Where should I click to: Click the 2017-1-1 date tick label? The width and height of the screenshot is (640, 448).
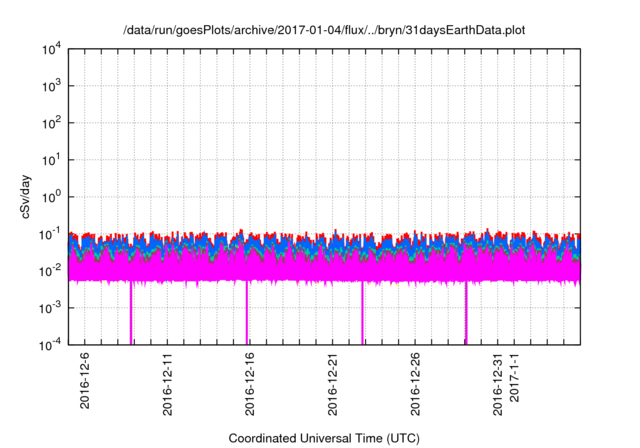pyautogui.click(x=514, y=377)
